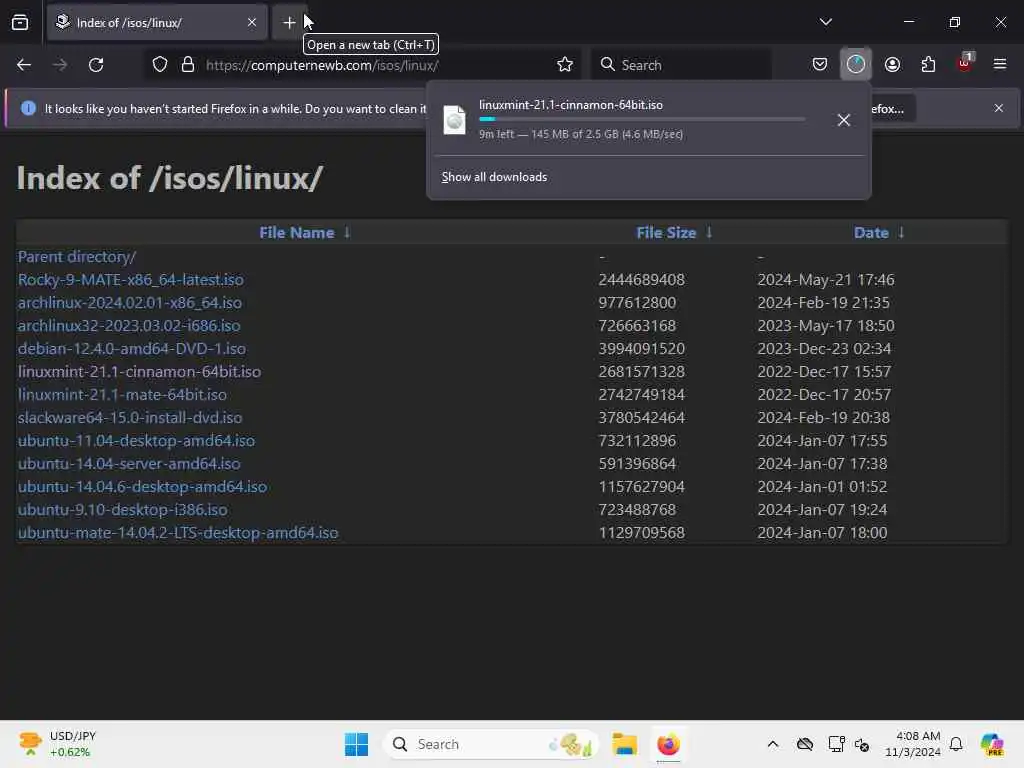Viewport: 1024px width, 768px height.
Task: Sort table by Date header
Action: [x=871, y=232]
